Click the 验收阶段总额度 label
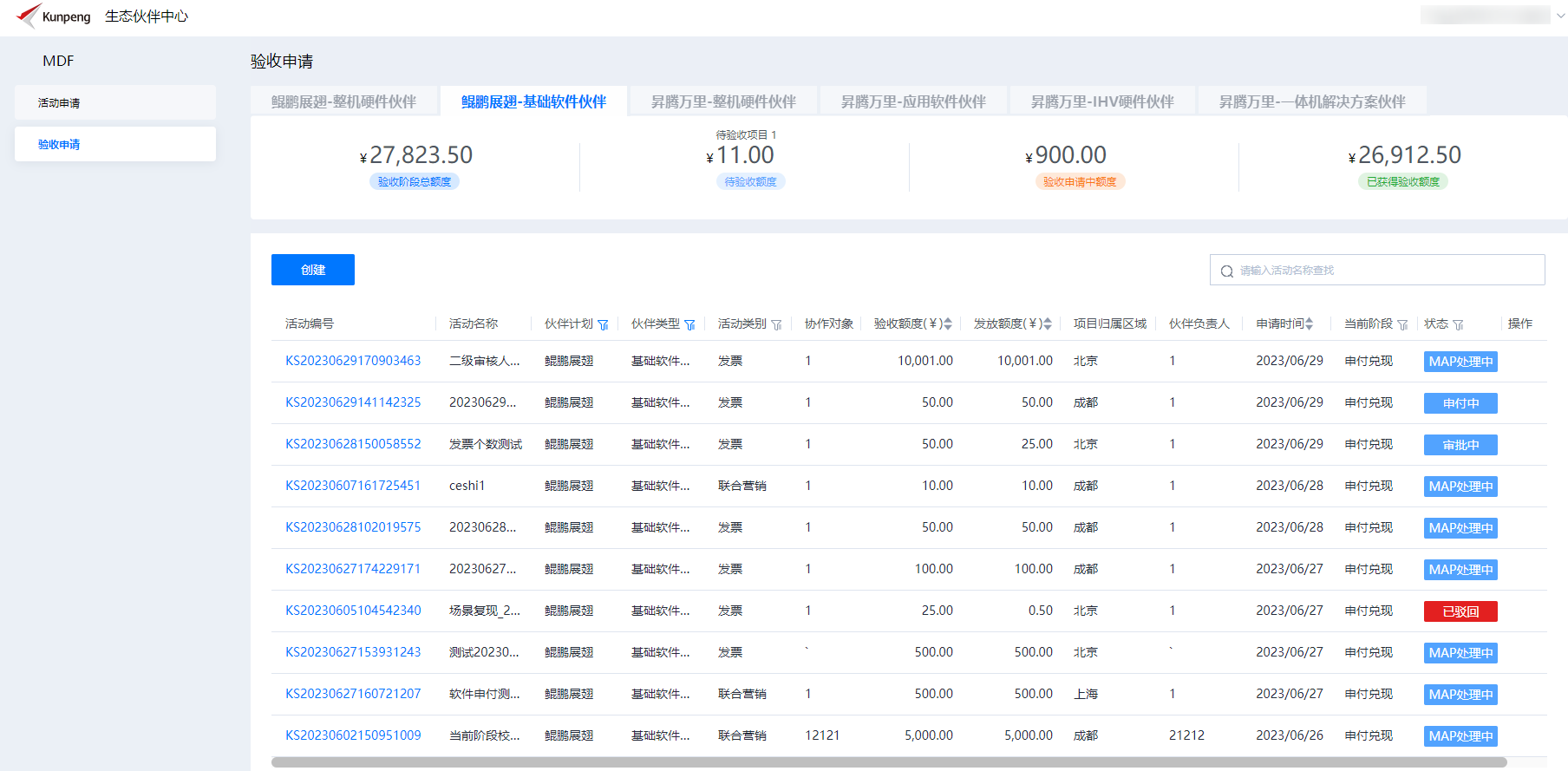The image size is (1568, 771). [415, 181]
